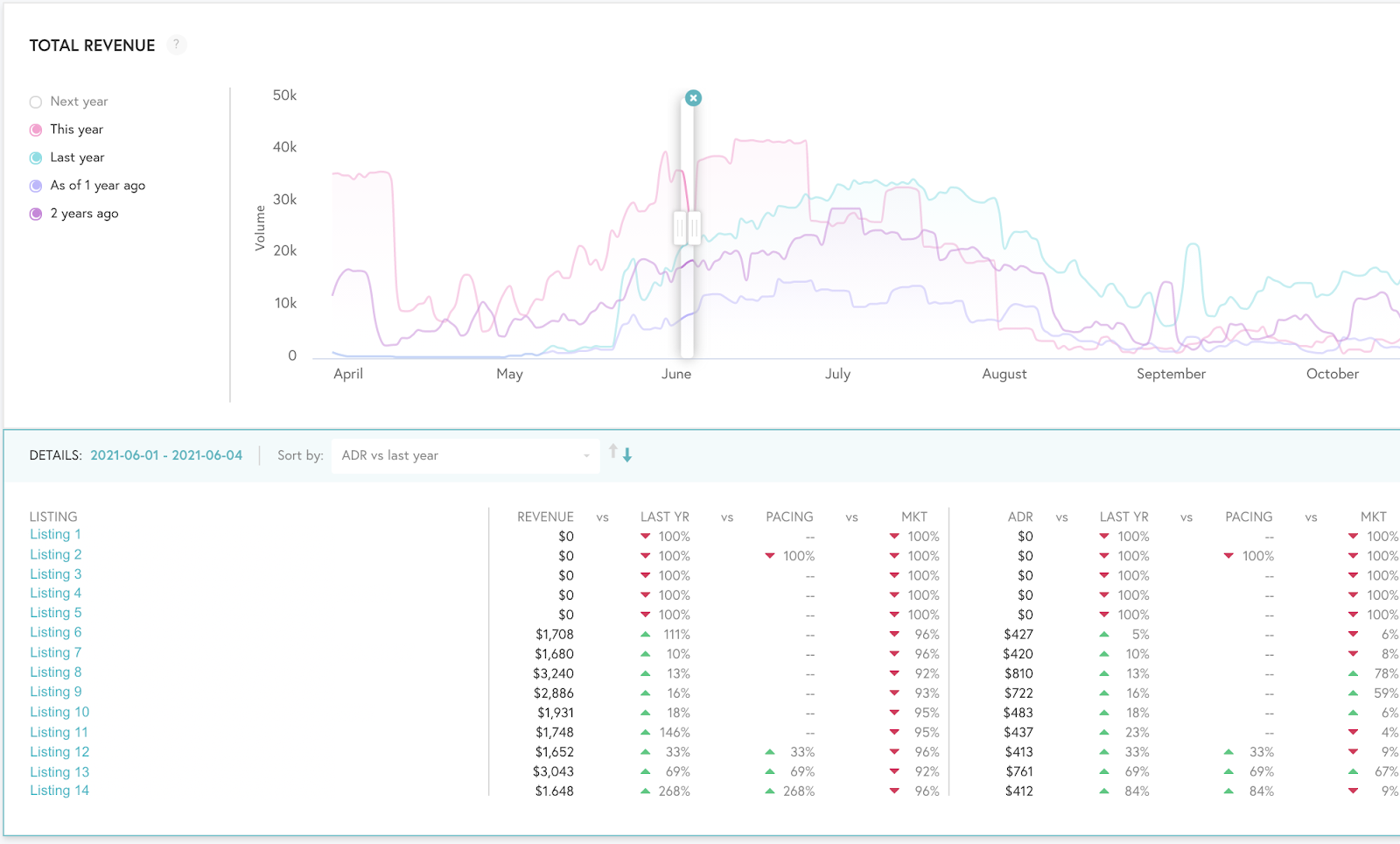Hide the Last year series
The image size is (1400, 844).
[36, 158]
